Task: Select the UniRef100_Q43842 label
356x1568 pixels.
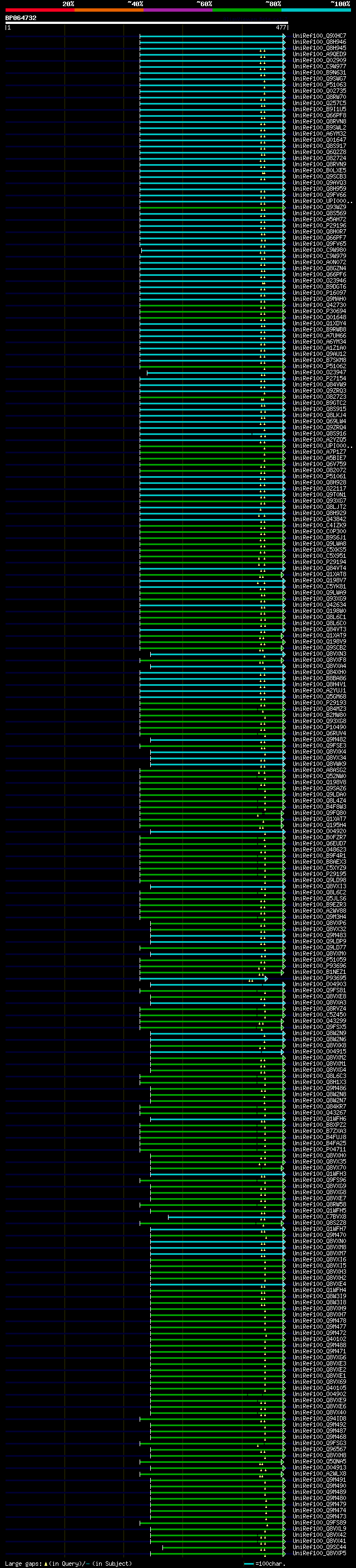Action: click(319, 519)
